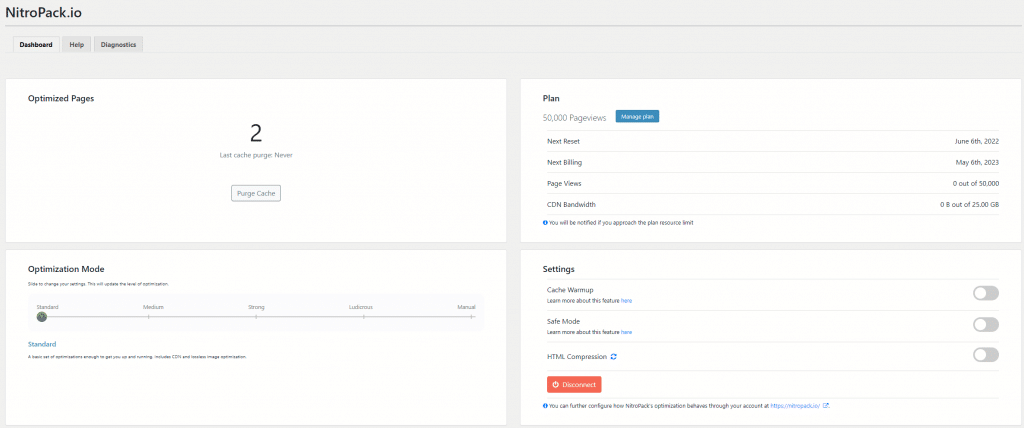Follow the 'here' link under Cache Warmup
Viewport: 1024px width, 428px height.
coord(626,301)
